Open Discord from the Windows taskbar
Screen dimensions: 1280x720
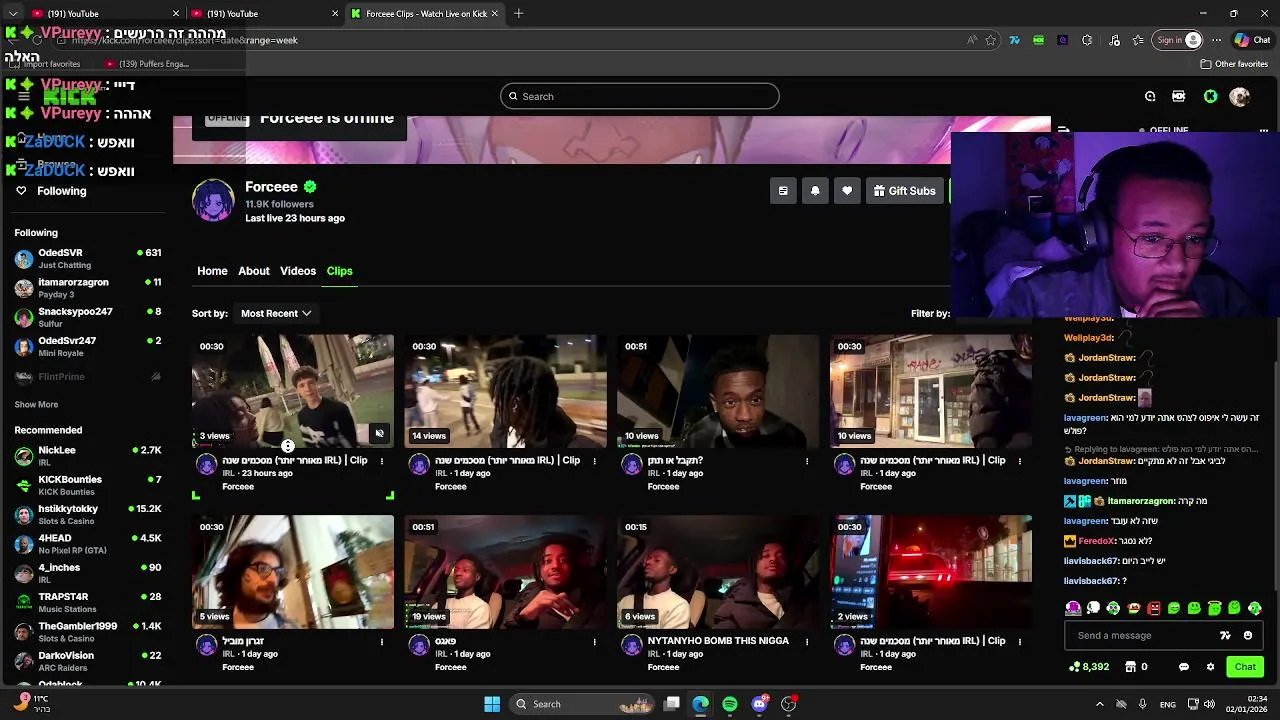759,704
